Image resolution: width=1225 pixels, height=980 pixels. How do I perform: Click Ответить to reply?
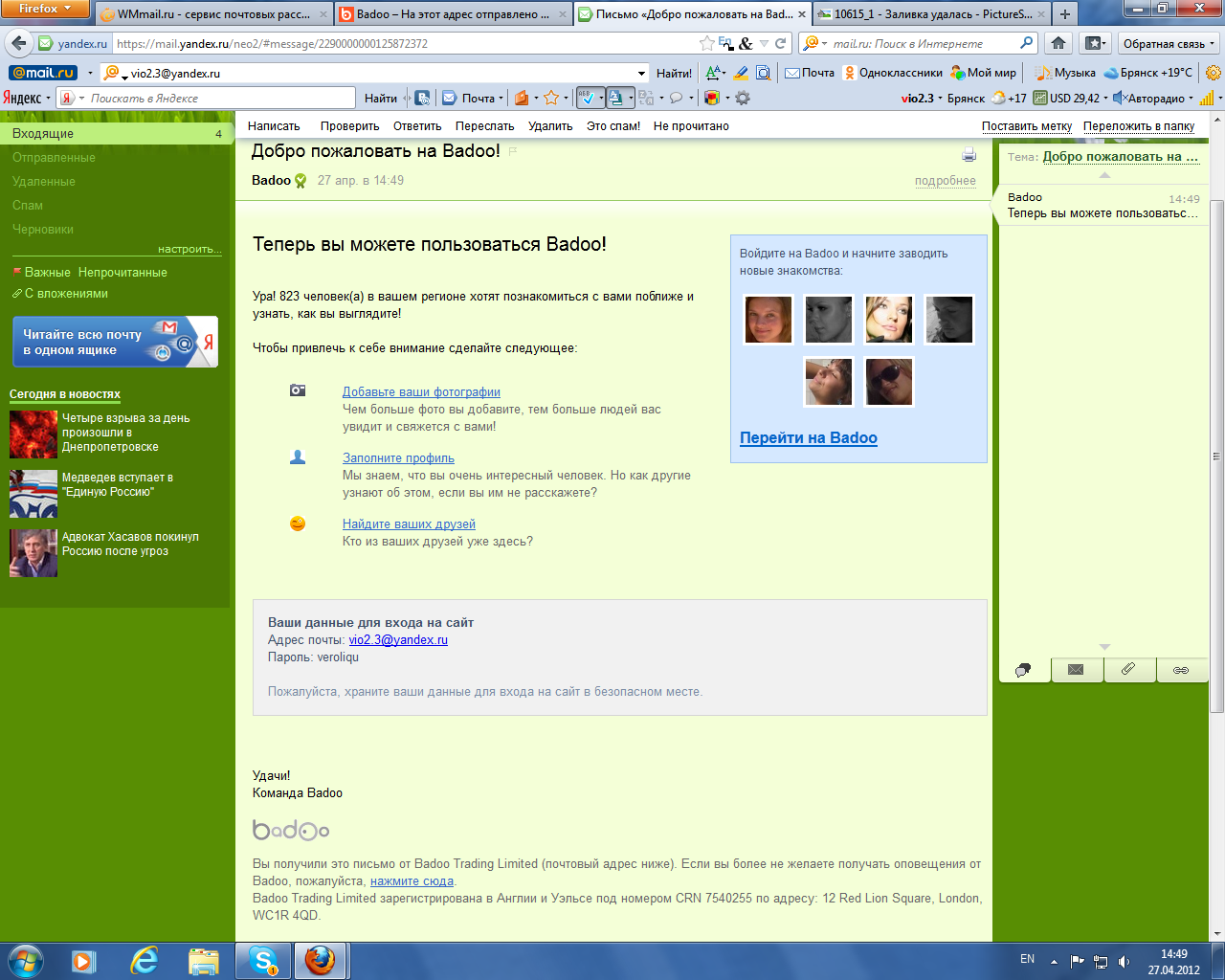click(x=417, y=125)
